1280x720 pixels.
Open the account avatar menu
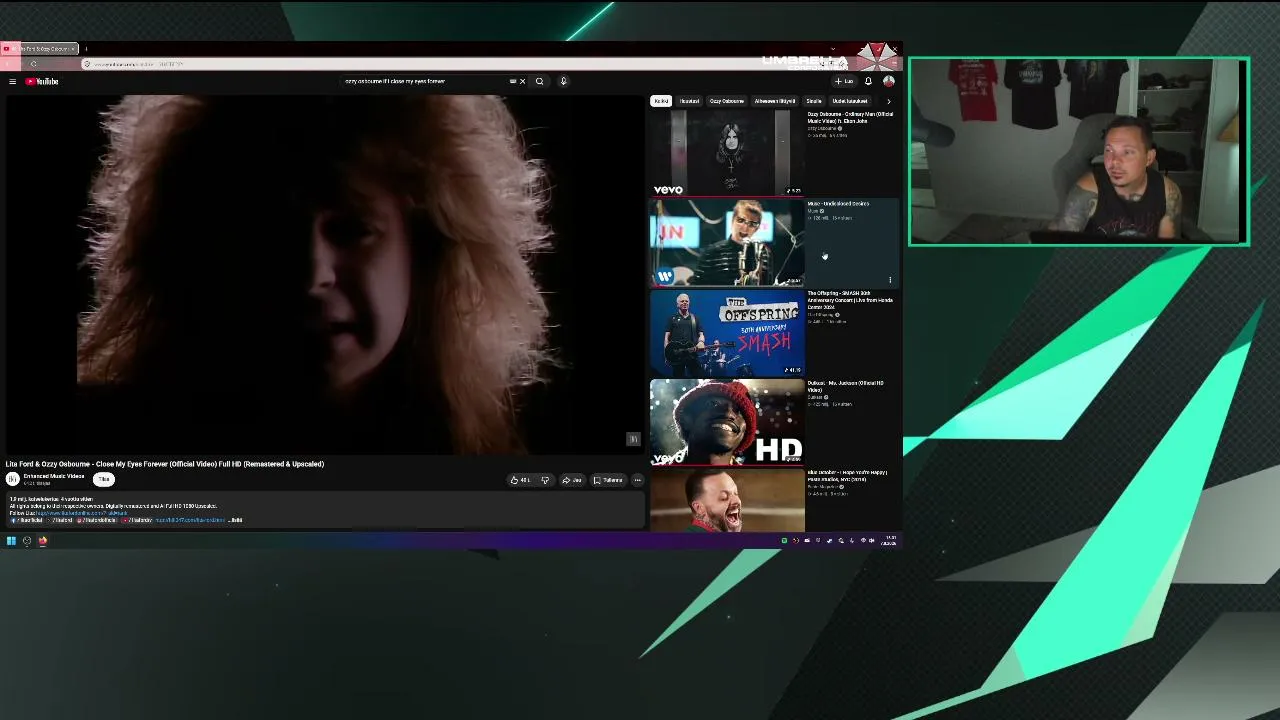click(x=888, y=82)
